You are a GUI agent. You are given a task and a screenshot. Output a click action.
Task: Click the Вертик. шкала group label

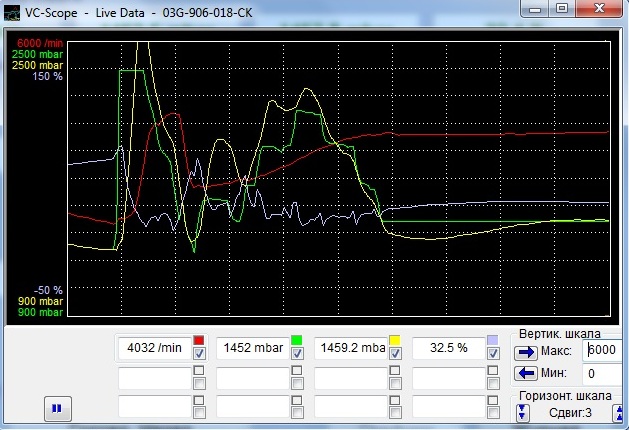tap(560, 334)
